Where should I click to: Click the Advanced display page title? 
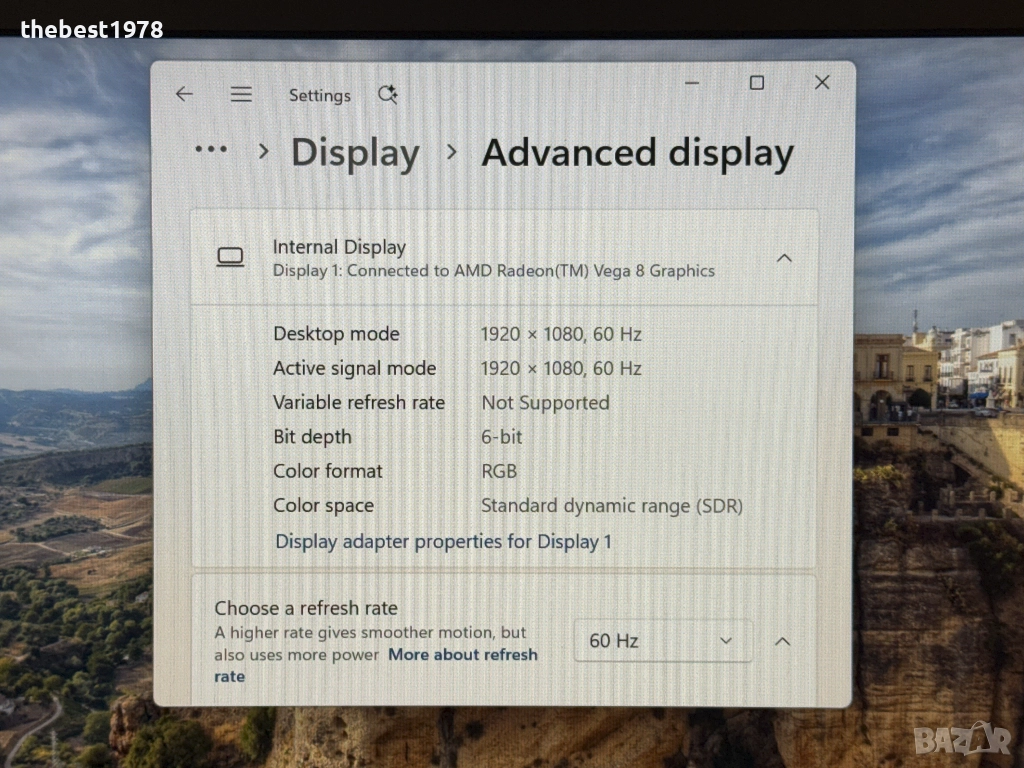point(637,153)
